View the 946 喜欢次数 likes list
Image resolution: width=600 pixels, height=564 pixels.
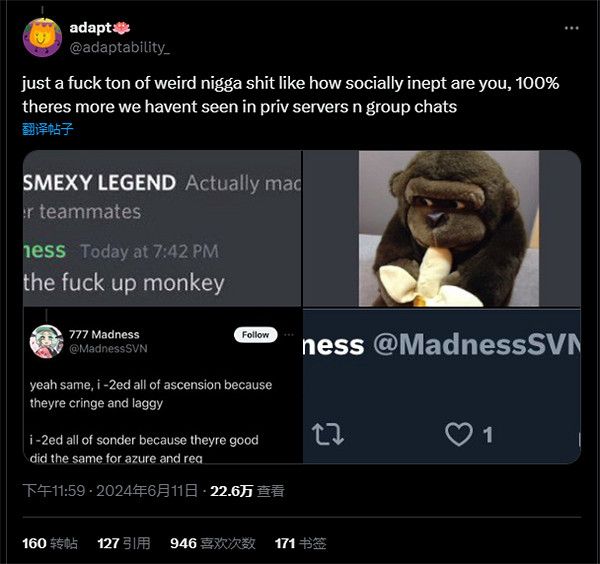tap(213, 543)
